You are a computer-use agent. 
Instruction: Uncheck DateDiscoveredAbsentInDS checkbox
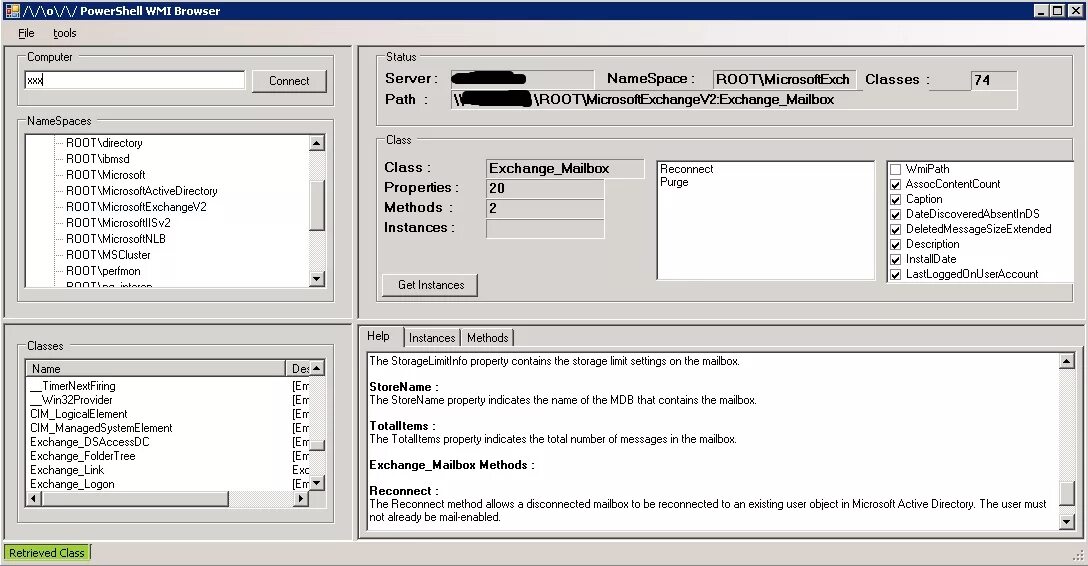[895, 214]
